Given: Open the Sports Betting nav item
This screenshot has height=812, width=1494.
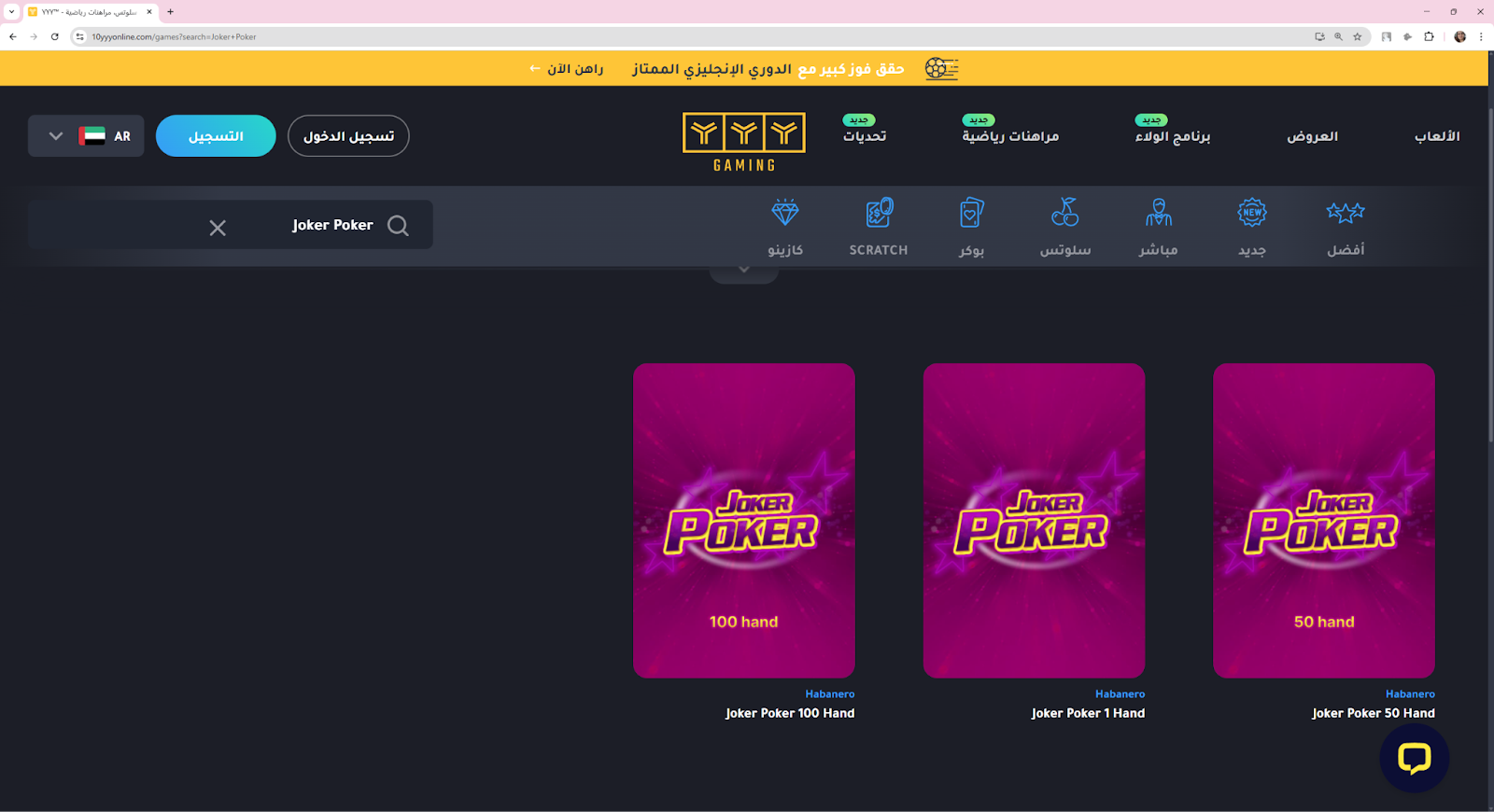Looking at the screenshot, I should (x=1010, y=136).
